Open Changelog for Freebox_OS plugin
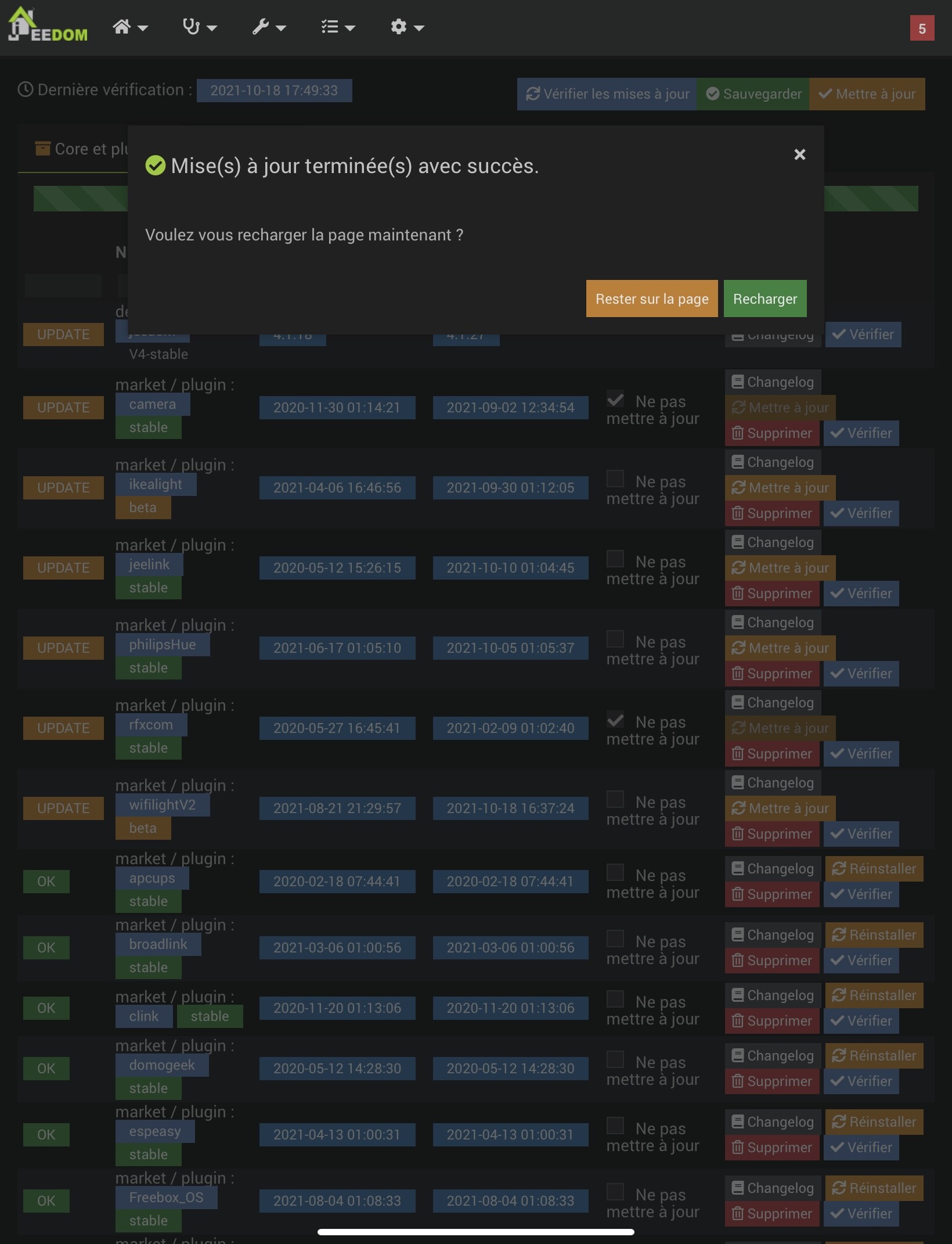Screen dimensions: 952x1244 click(773, 1188)
